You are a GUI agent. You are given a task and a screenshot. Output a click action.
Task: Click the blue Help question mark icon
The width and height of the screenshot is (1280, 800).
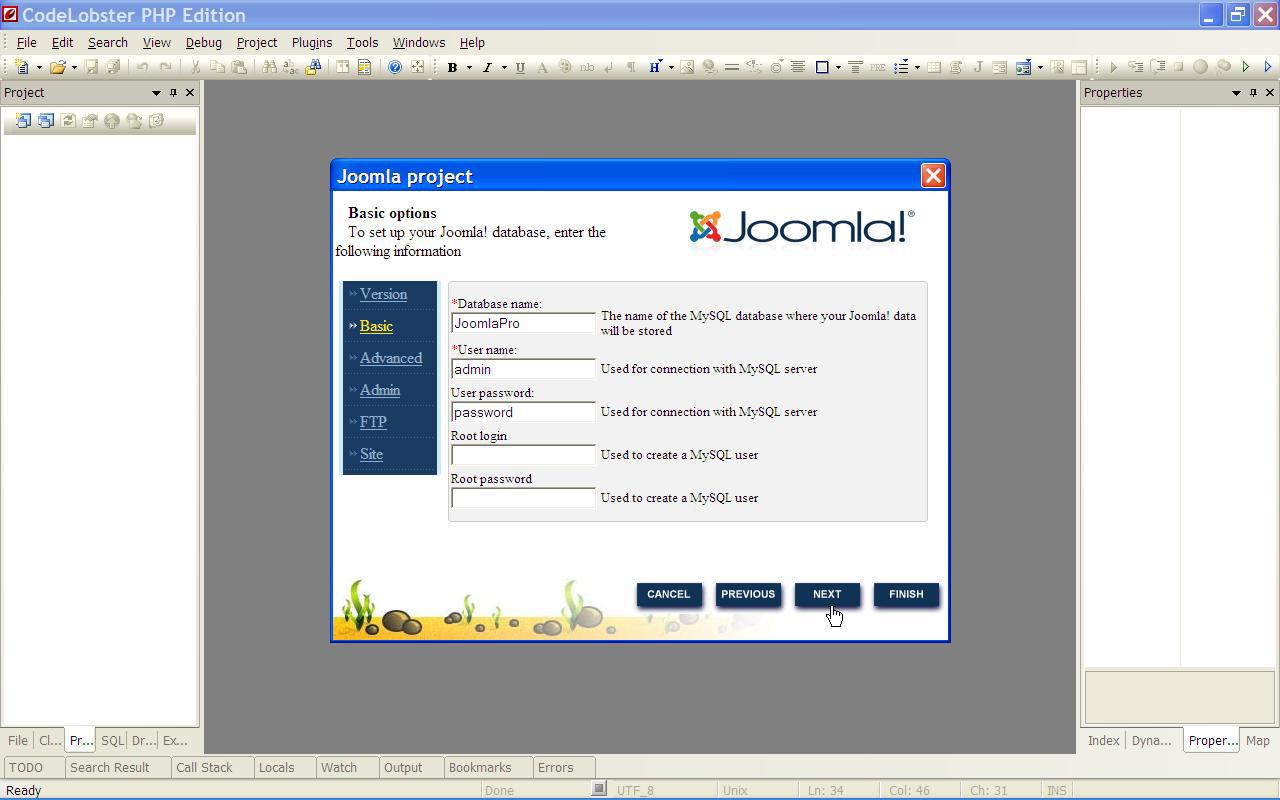tap(395, 67)
